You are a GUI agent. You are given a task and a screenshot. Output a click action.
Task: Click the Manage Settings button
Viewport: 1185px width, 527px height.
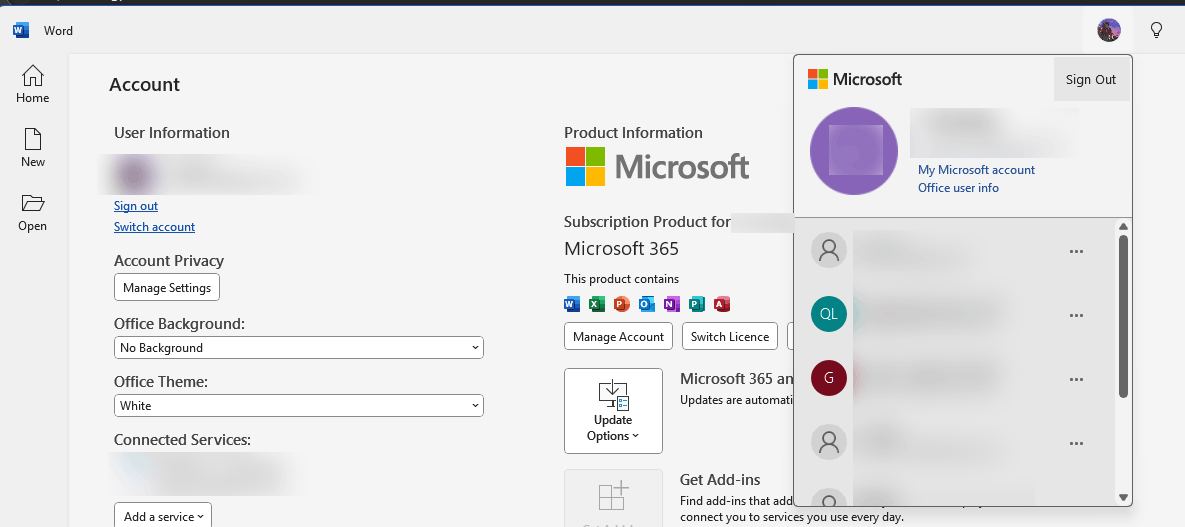point(167,287)
